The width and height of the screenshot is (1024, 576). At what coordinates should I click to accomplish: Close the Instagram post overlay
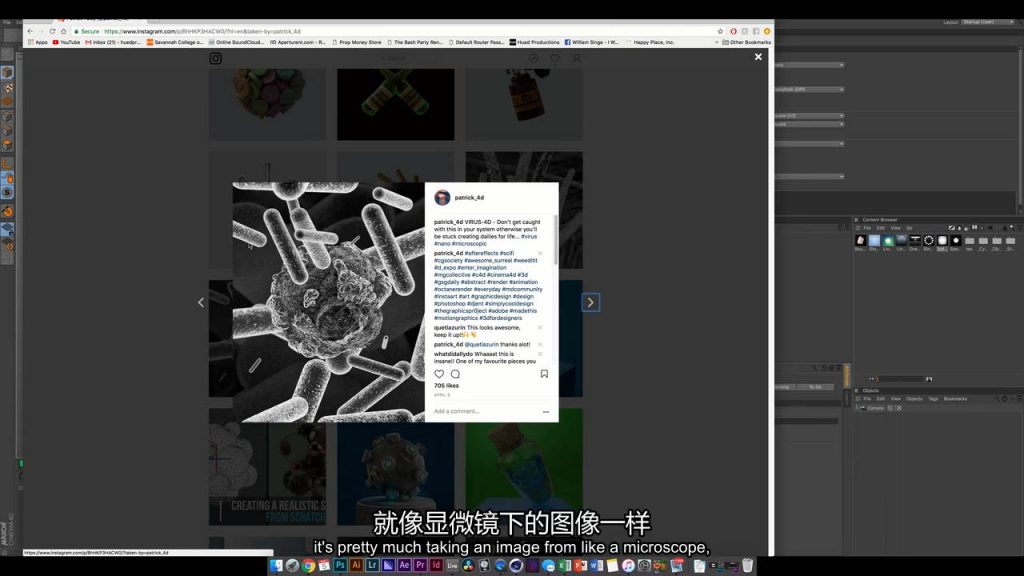[x=758, y=57]
